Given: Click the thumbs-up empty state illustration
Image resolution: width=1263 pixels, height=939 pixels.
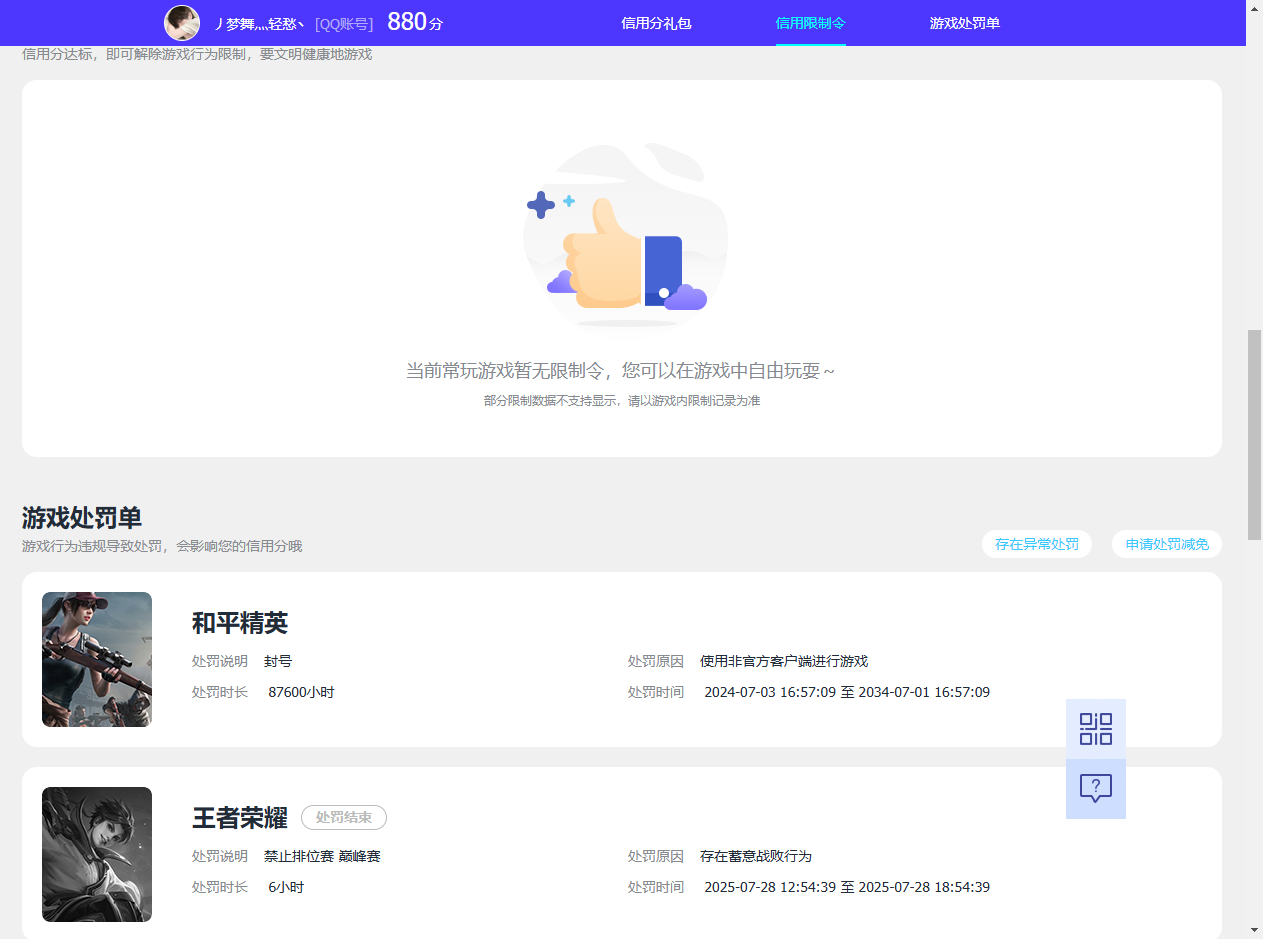Looking at the screenshot, I should (625, 237).
